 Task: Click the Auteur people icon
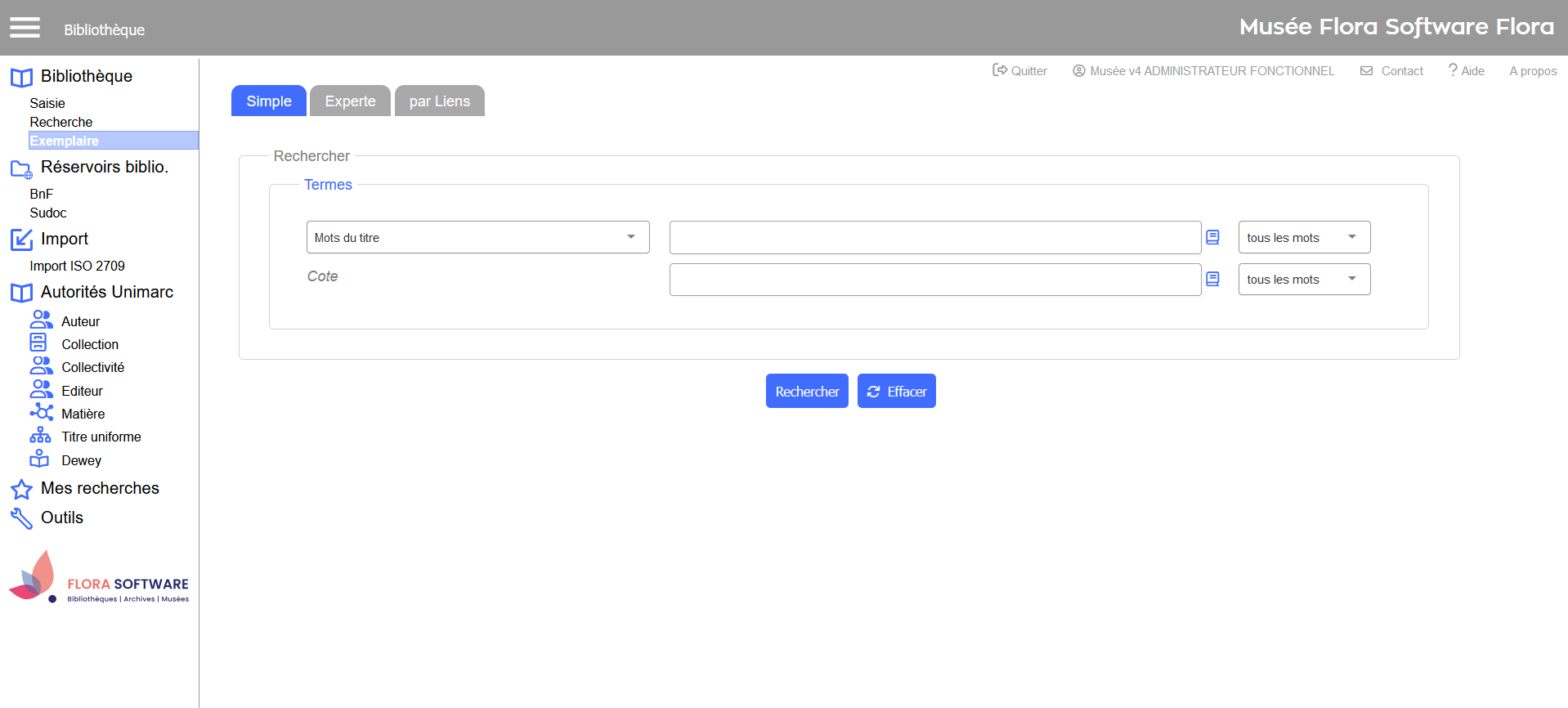click(42, 320)
